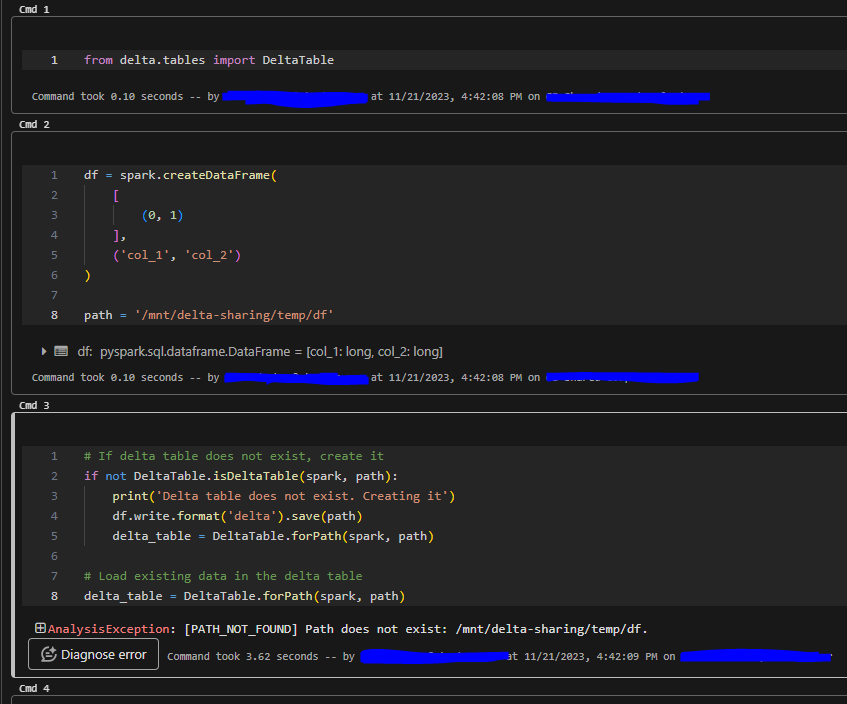The image size is (847, 704).
Task: Click the ('col_1', 'col_2') schema line
Action: point(176,255)
